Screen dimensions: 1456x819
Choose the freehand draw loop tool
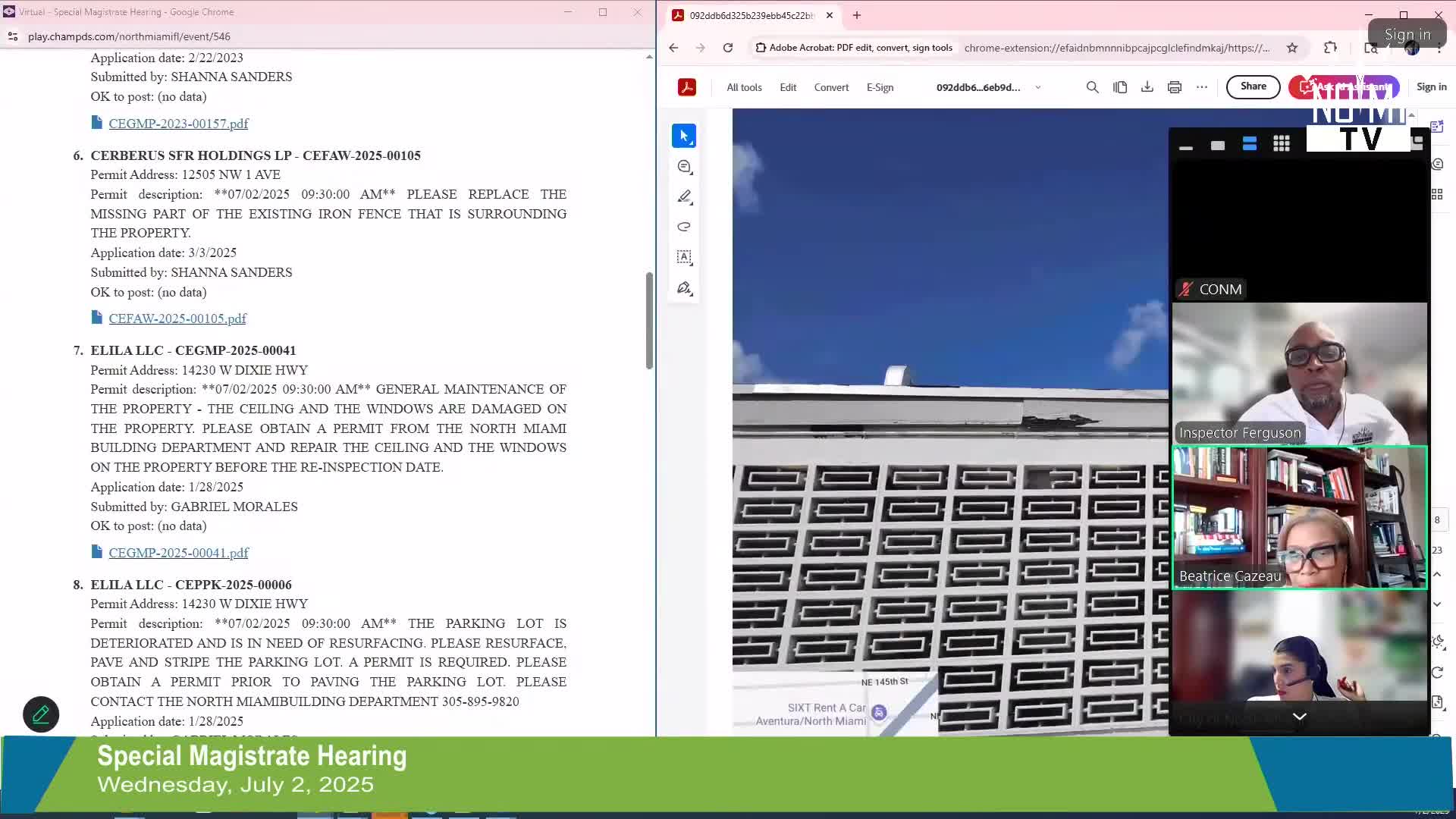[684, 227]
